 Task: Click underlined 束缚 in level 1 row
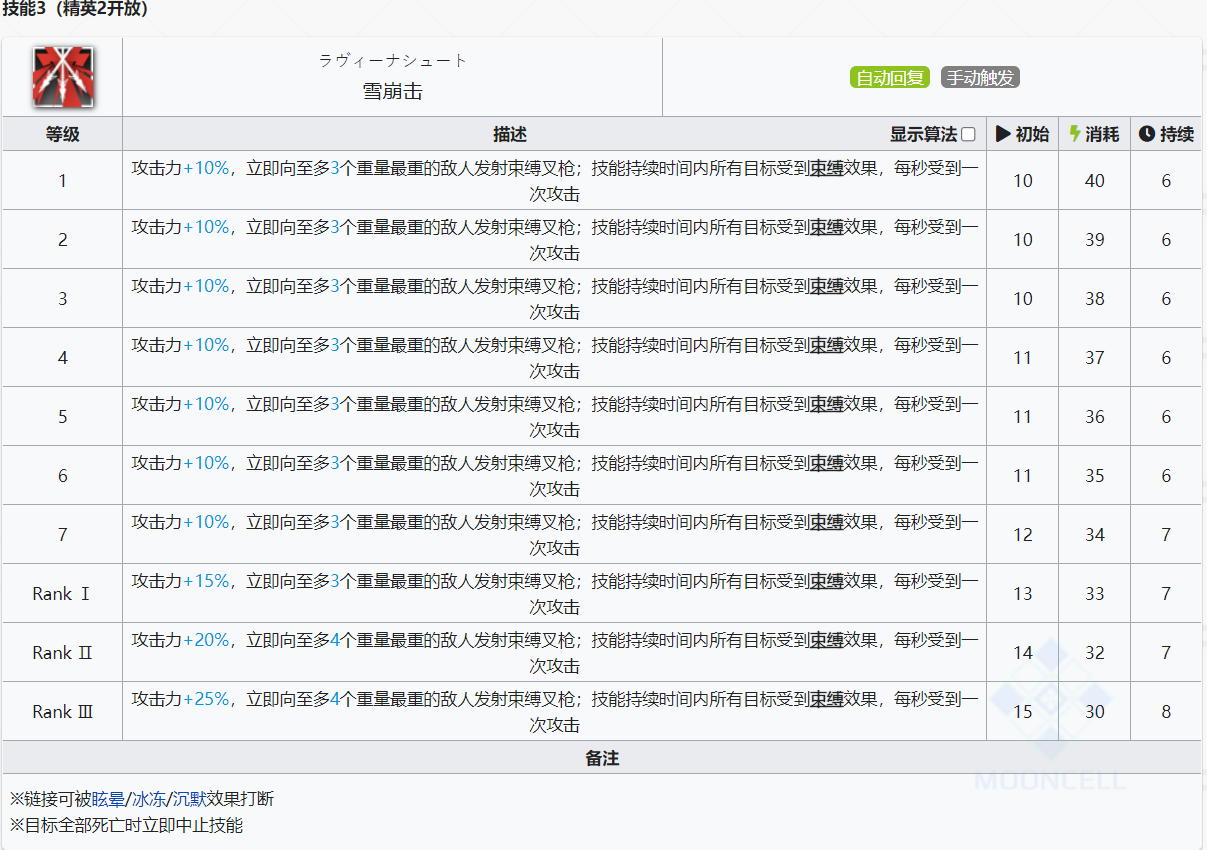[x=826, y=168]
